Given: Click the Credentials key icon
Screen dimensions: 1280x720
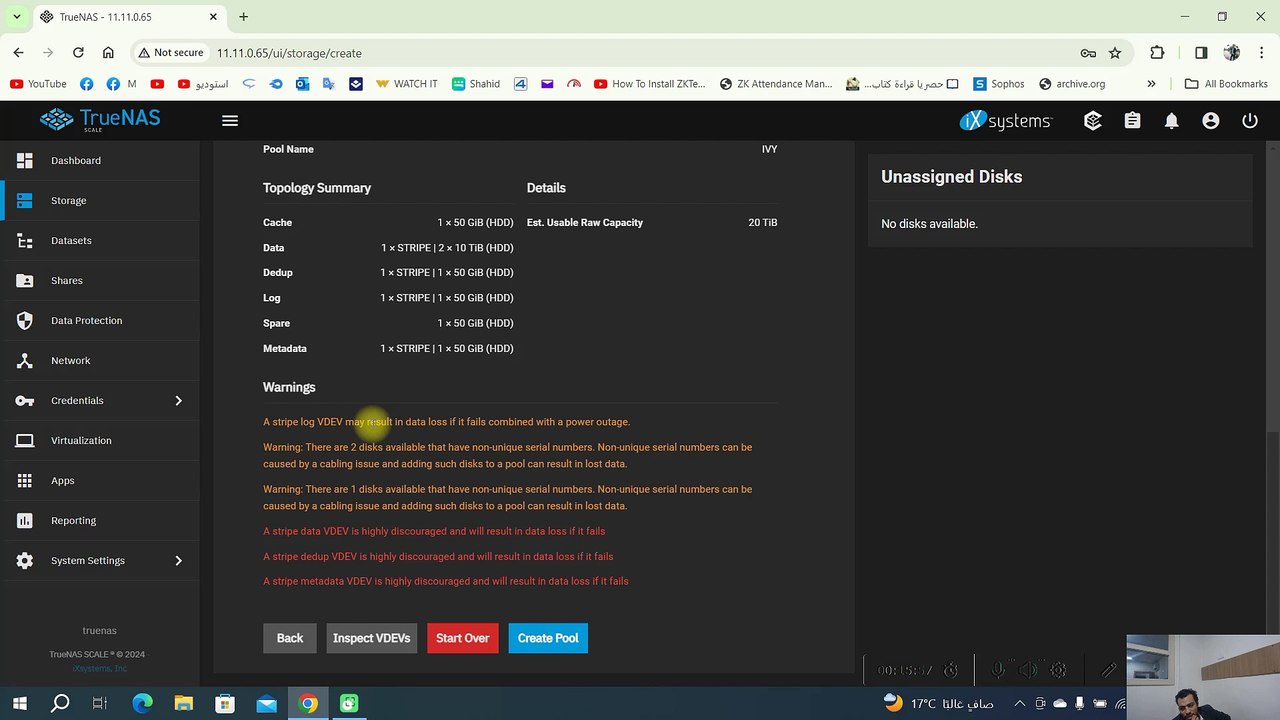Looking at the screenshot, I should 25,400.
